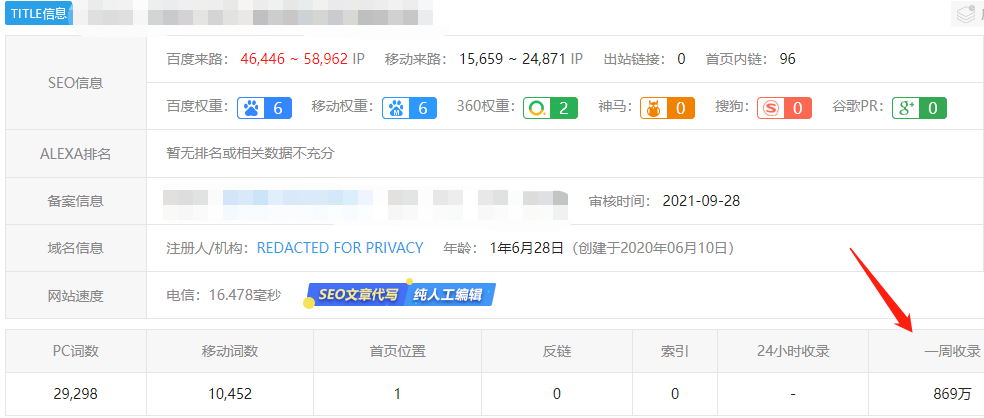Image resolution: width=984 pixels, height=418 pixels.
Task: Click the homepage position value 1
Action: (397, 394)
